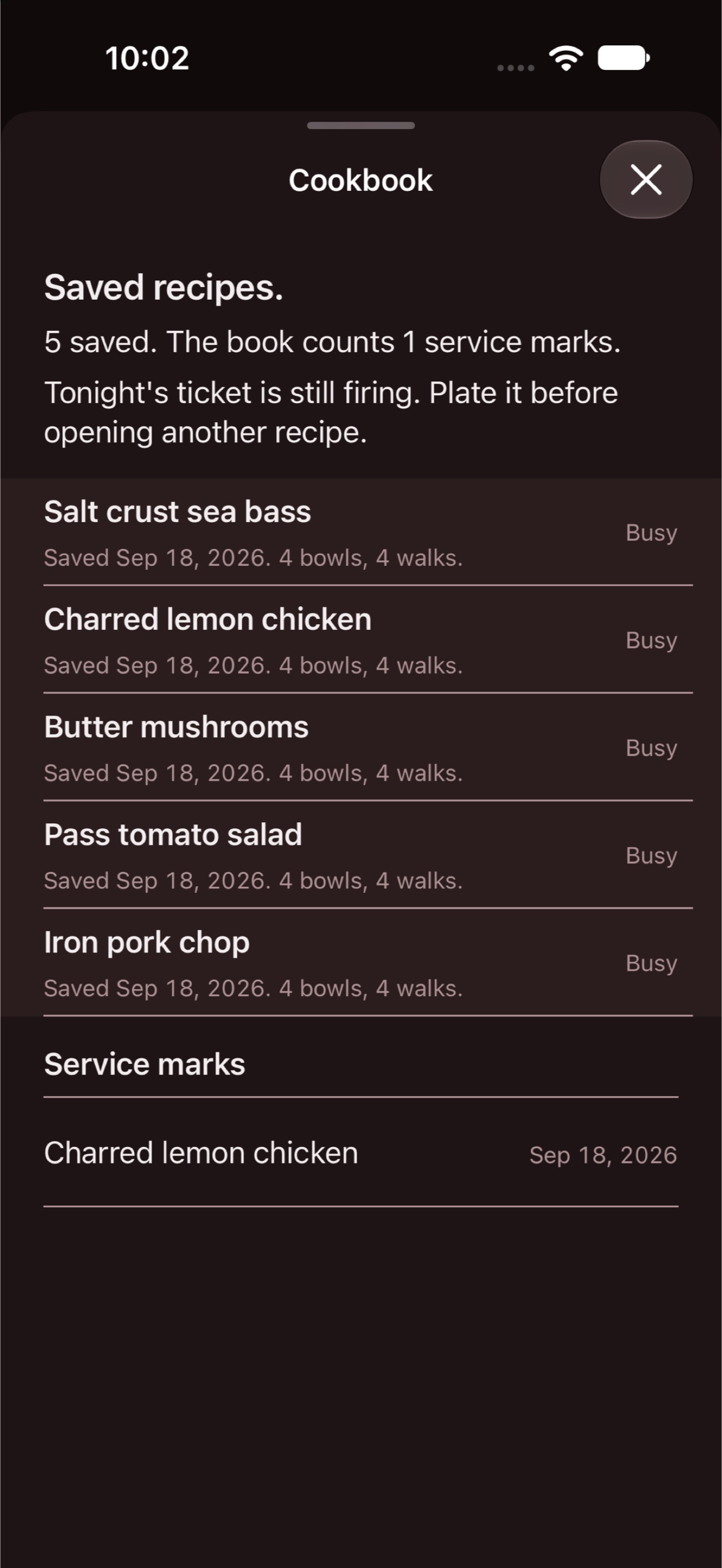Tap Busy label beside Butter mushrooms
The width and height of the screenshot is (722, 1568).
(x=651, y=749)
